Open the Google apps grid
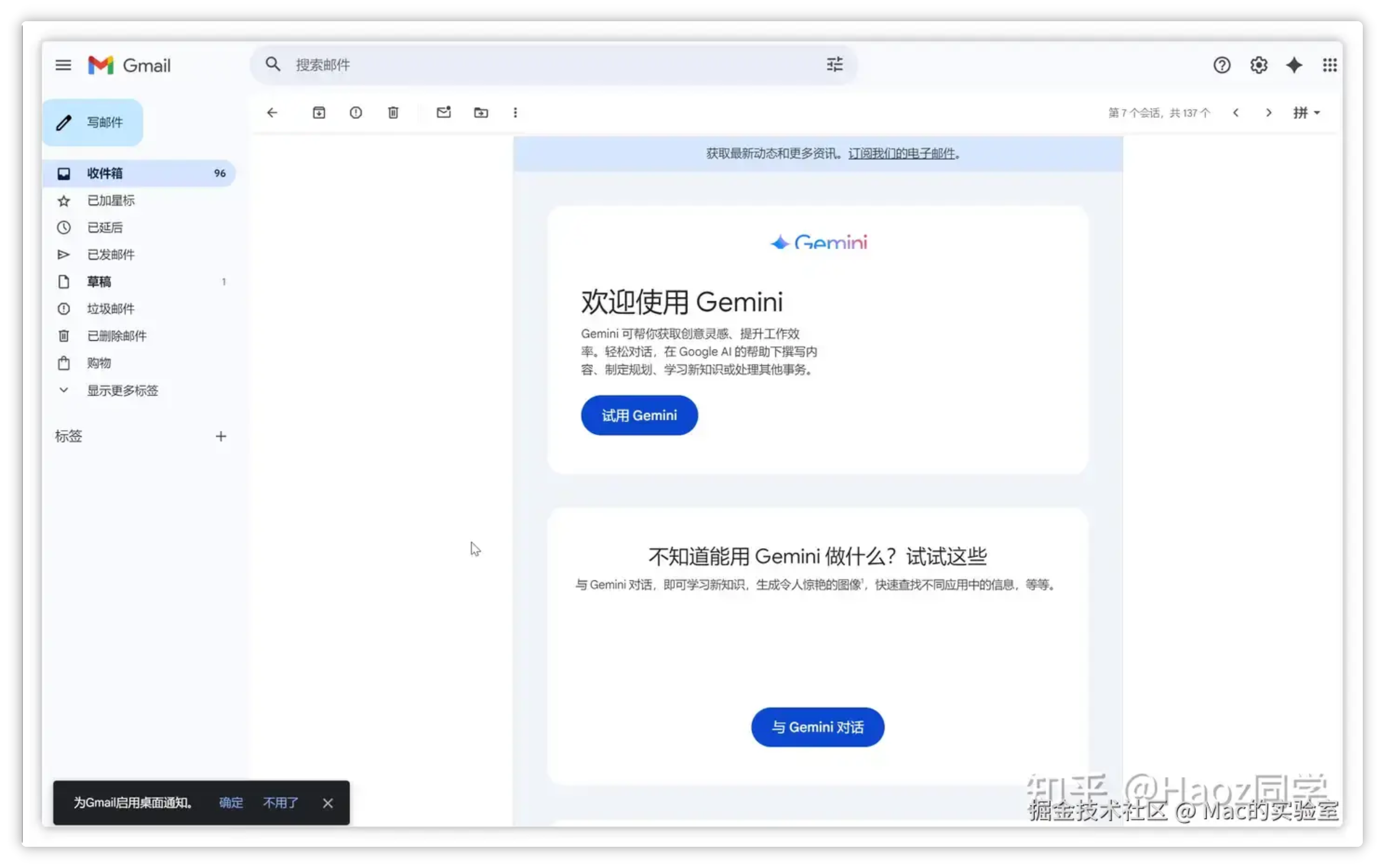This screenshot has width=1384, height=868. [1329, 65]
